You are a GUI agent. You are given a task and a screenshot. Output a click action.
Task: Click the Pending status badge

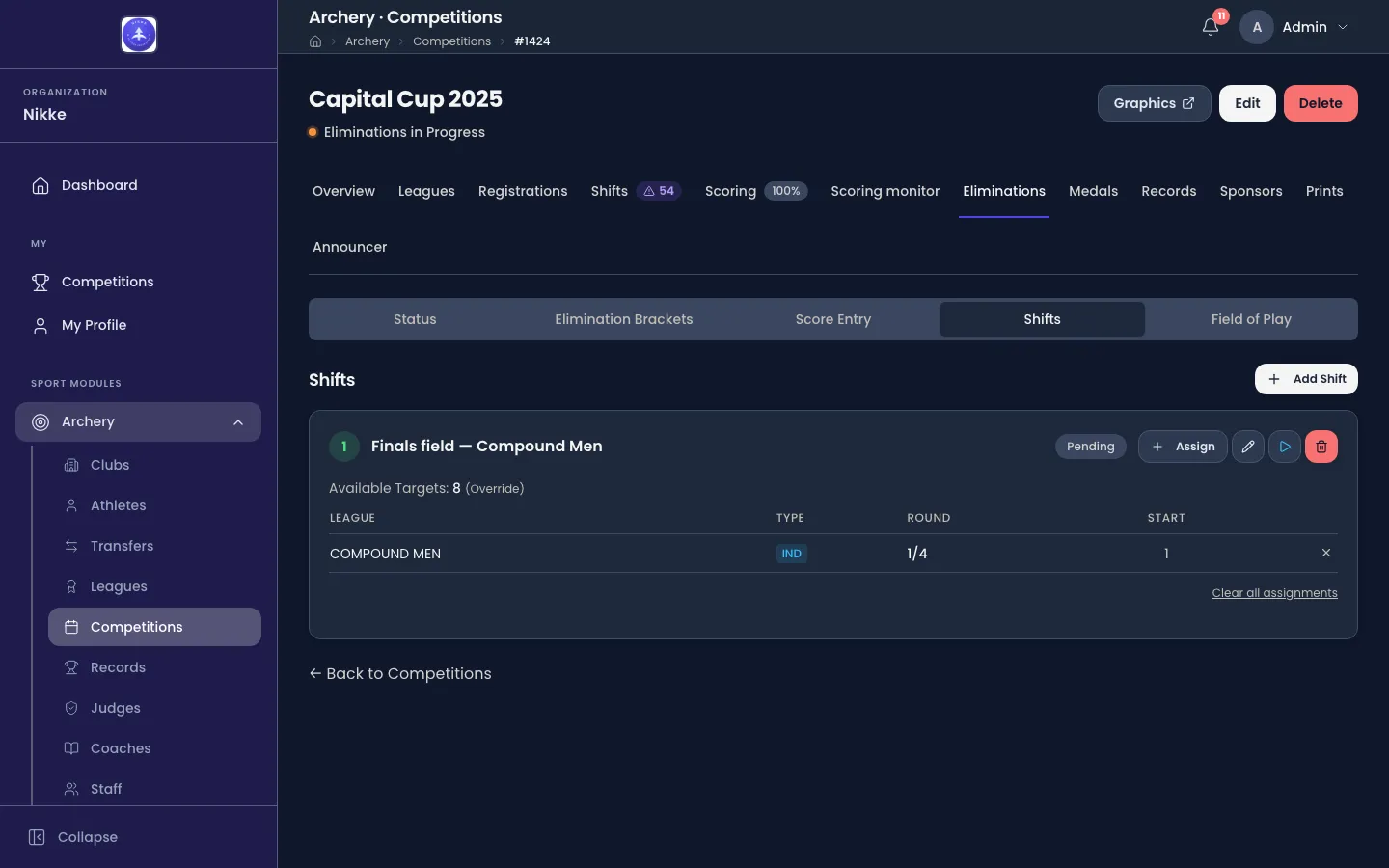1091,447
